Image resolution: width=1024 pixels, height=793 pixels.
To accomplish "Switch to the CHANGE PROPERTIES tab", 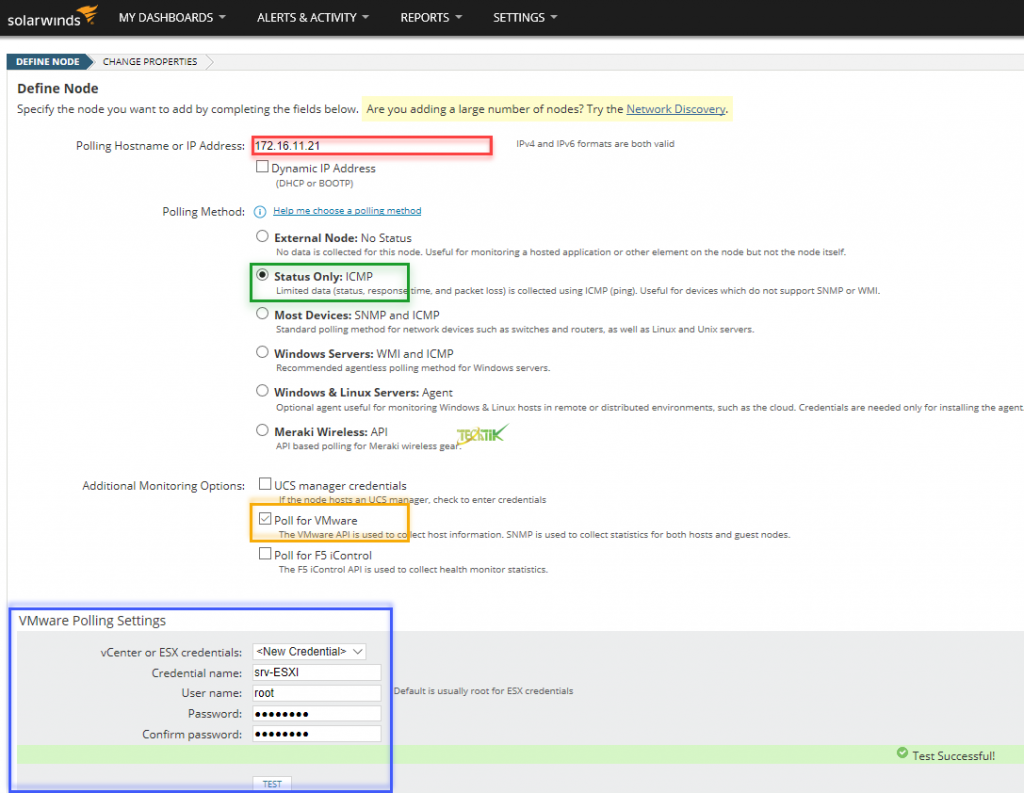I will tap(149, 61).
